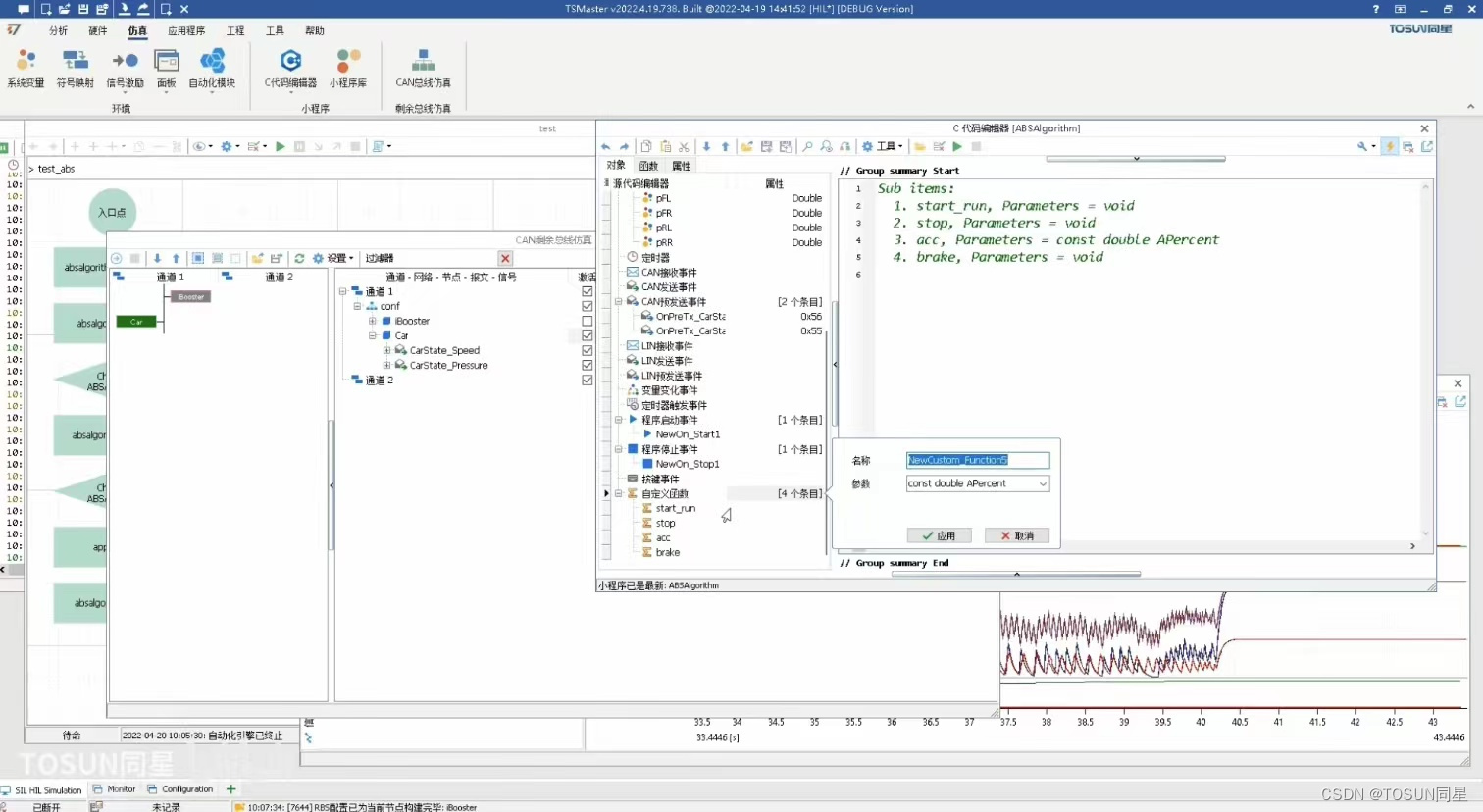This screenshot has width=1483, height=812.
Task: Toggle the conf activation checkbox
Action: [x=587, y=306]
